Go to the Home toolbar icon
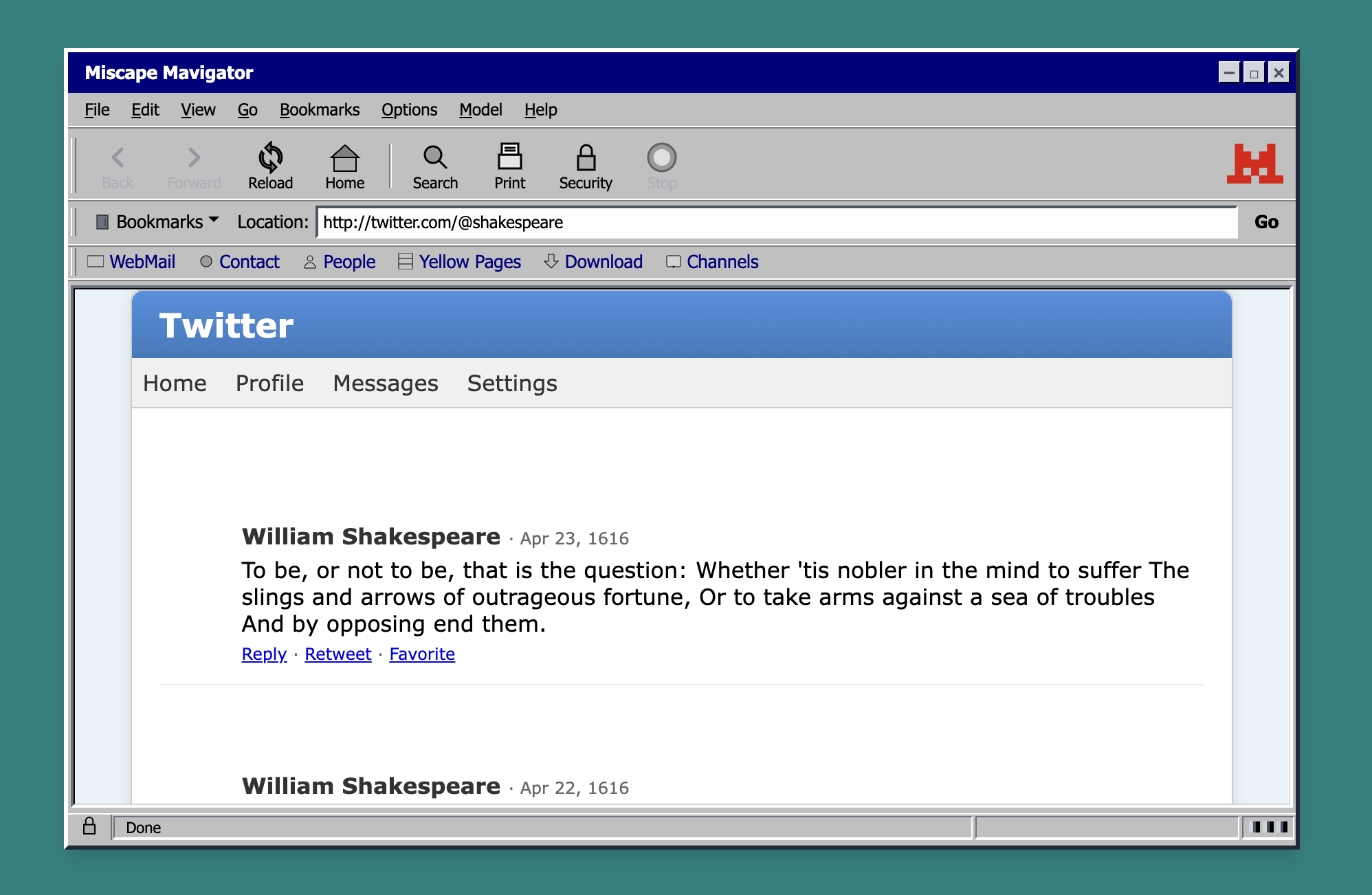1372x895 pixels. 344,158
